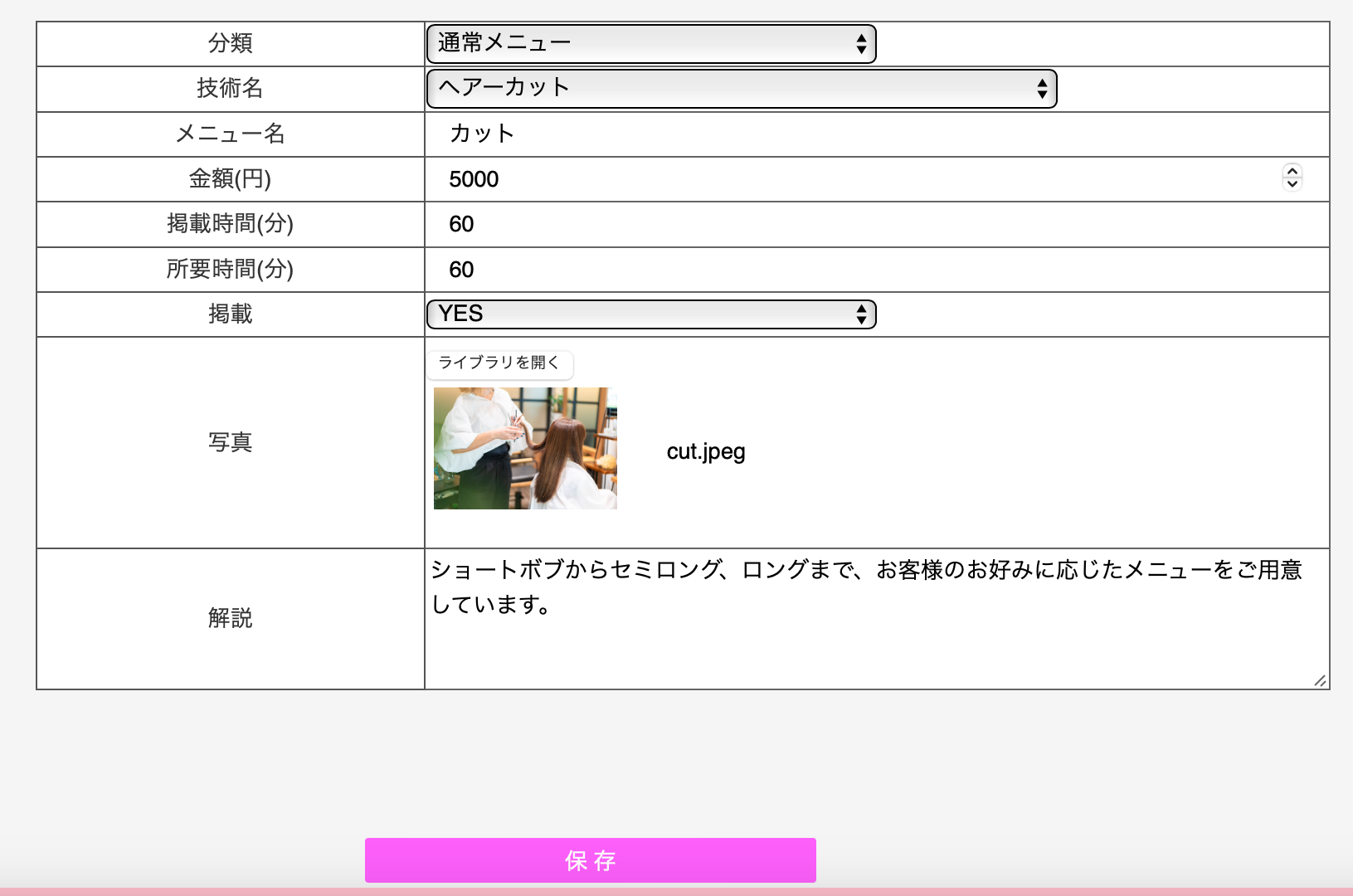Screen dimensions: 1353x896
Task: Select the 所要時間(分) input field
Action: (x=871, y=270)
